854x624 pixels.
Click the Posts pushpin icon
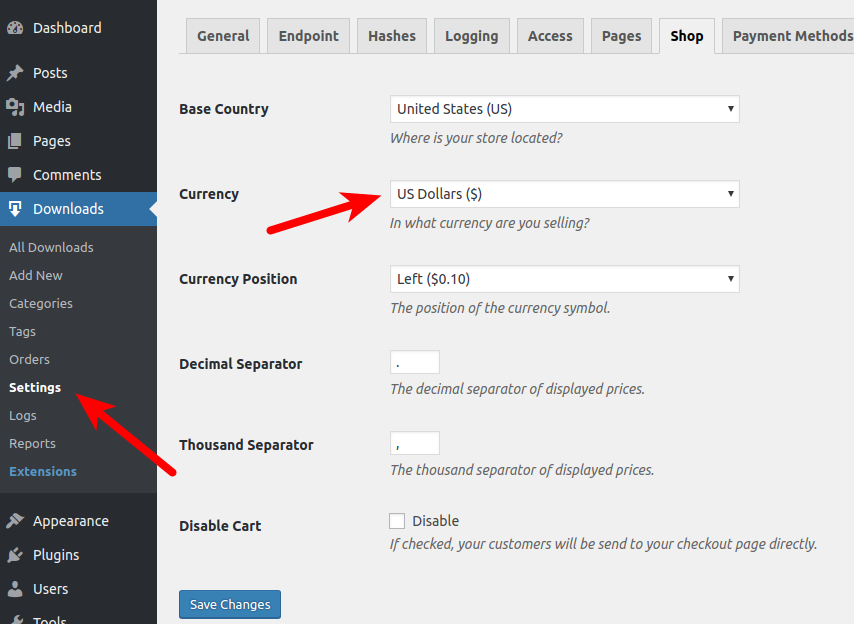click(15, 73)
